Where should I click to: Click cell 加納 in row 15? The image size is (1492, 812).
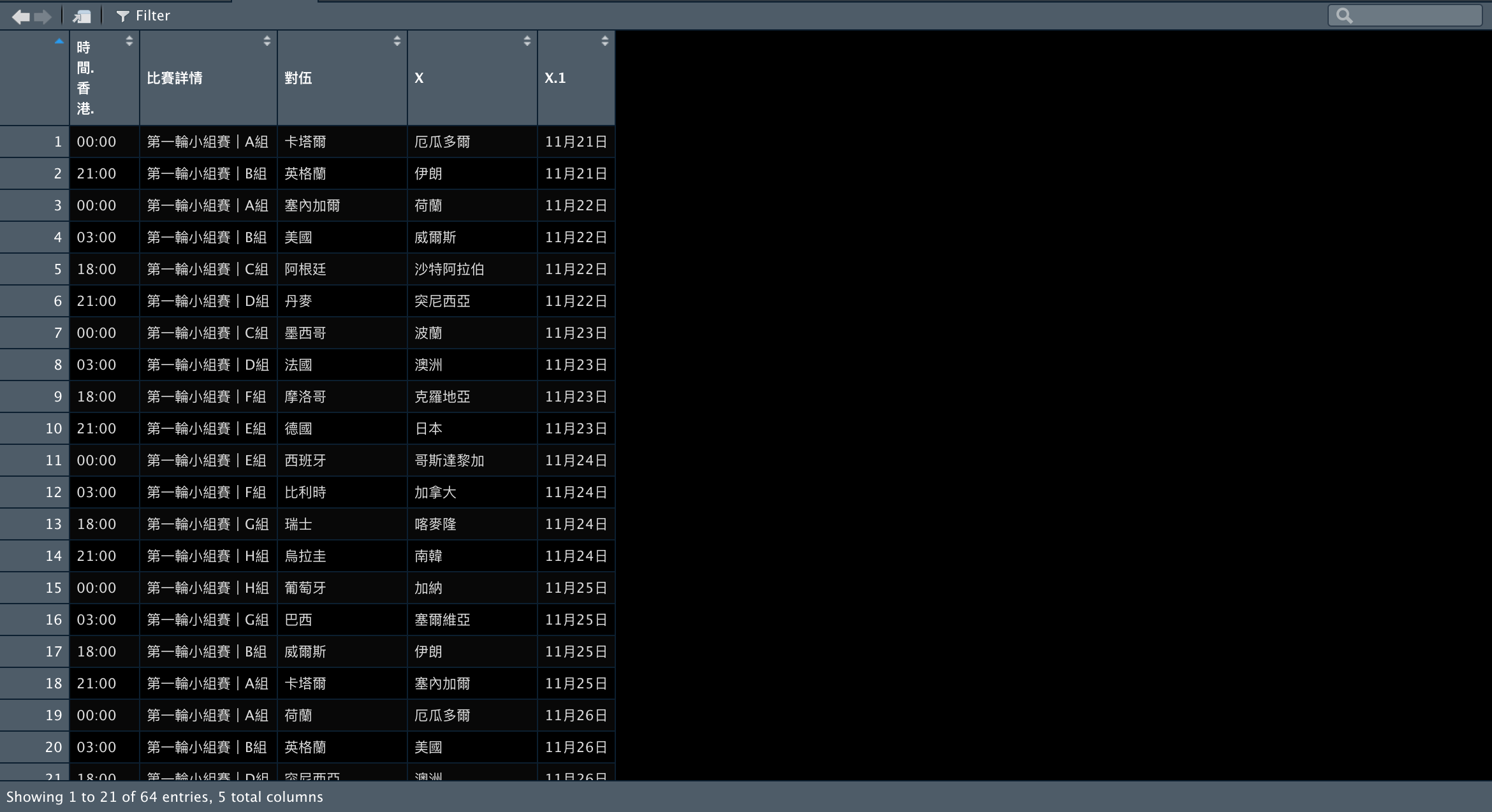472,588
